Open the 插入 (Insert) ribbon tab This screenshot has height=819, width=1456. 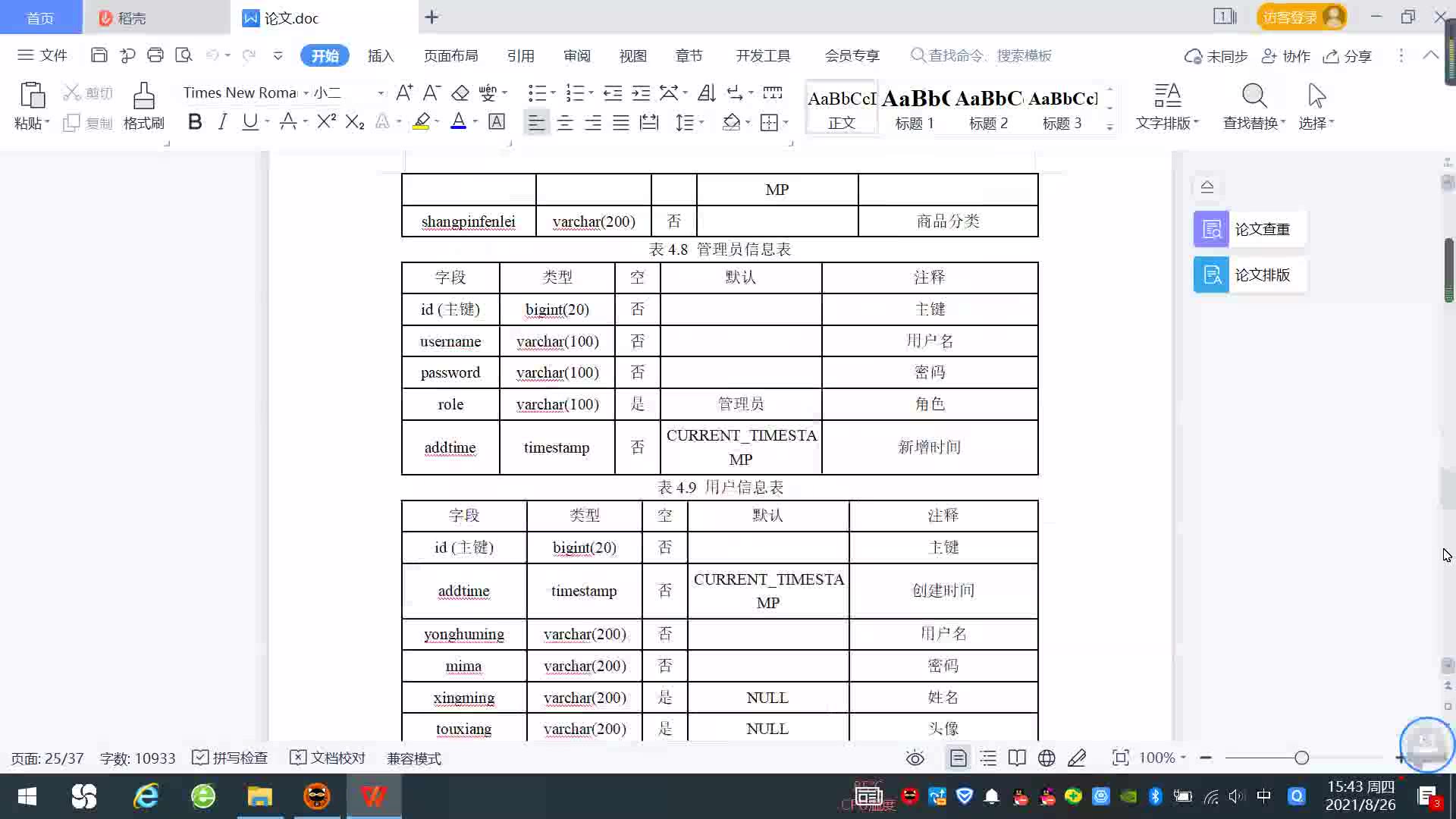pos(381,56)
